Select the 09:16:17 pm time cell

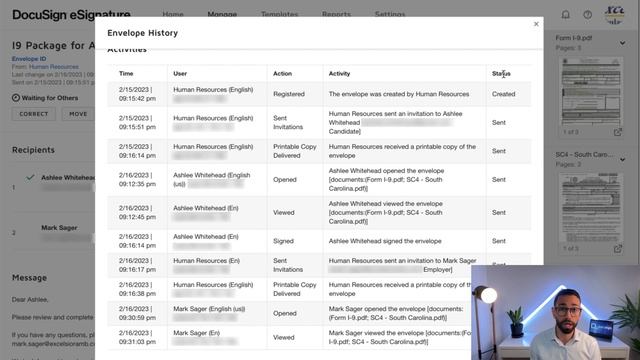(137, 265)
